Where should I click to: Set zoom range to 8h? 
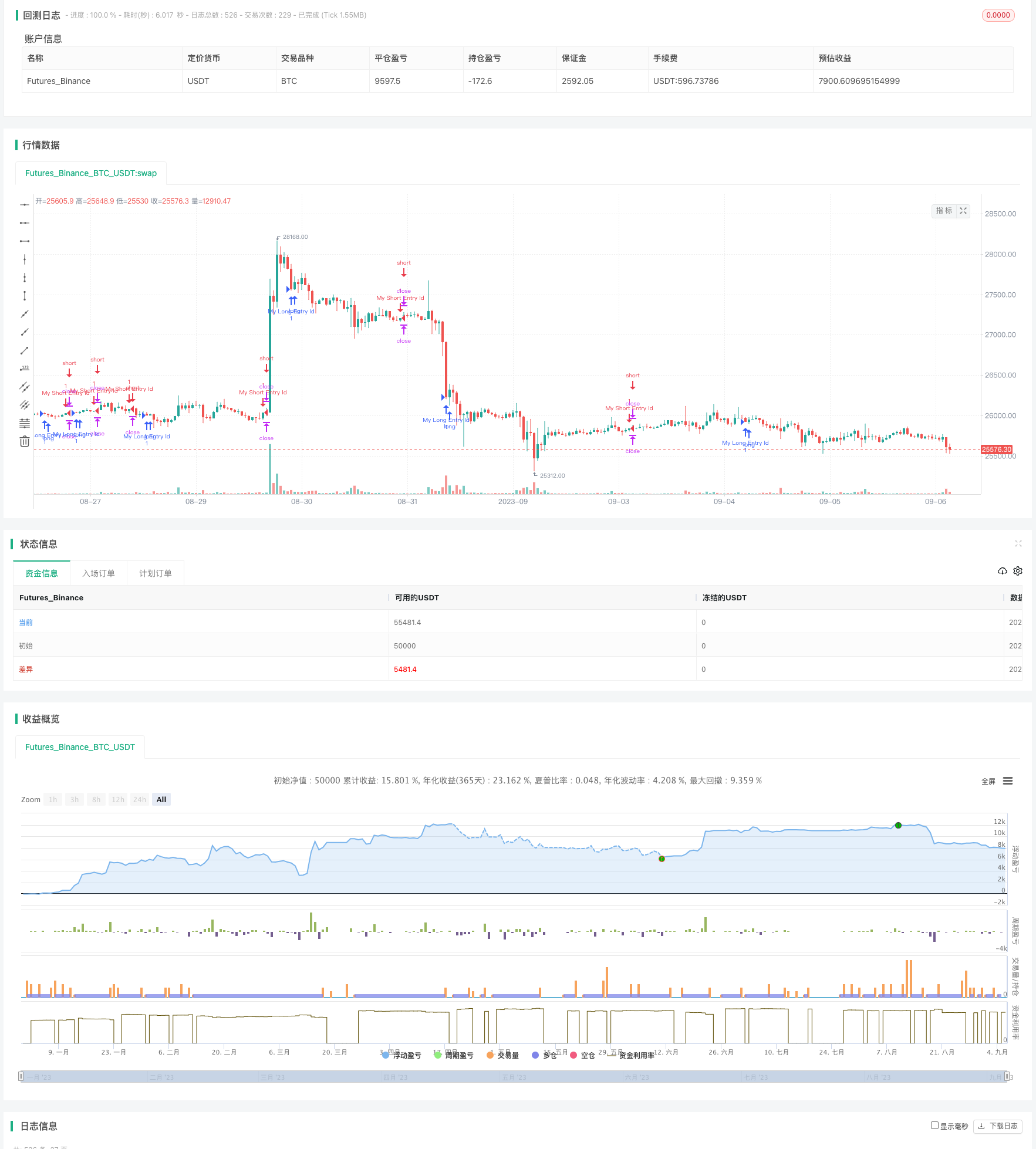[x=96, y=799]
